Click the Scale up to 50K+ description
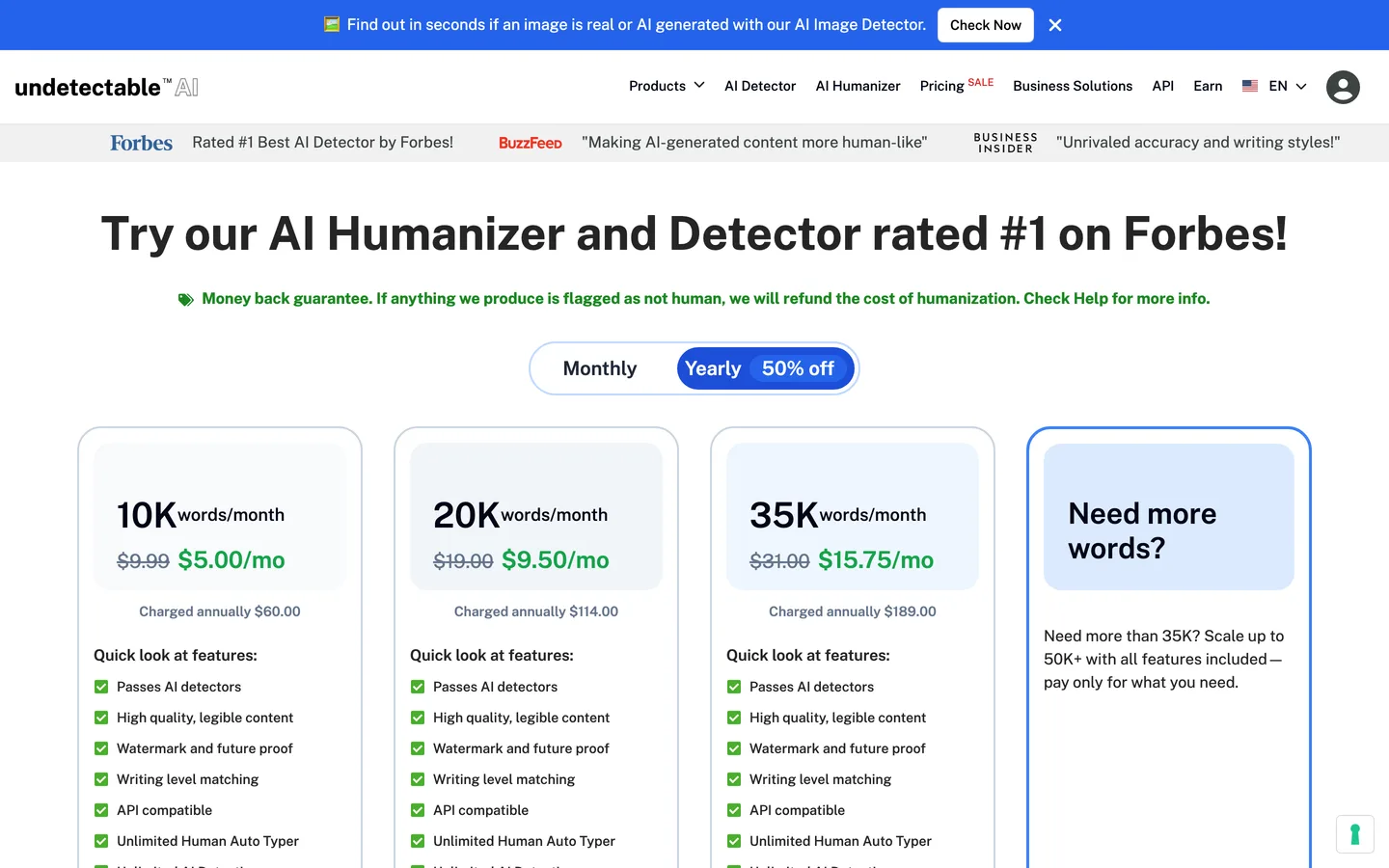 click(x=1164, y=659)
